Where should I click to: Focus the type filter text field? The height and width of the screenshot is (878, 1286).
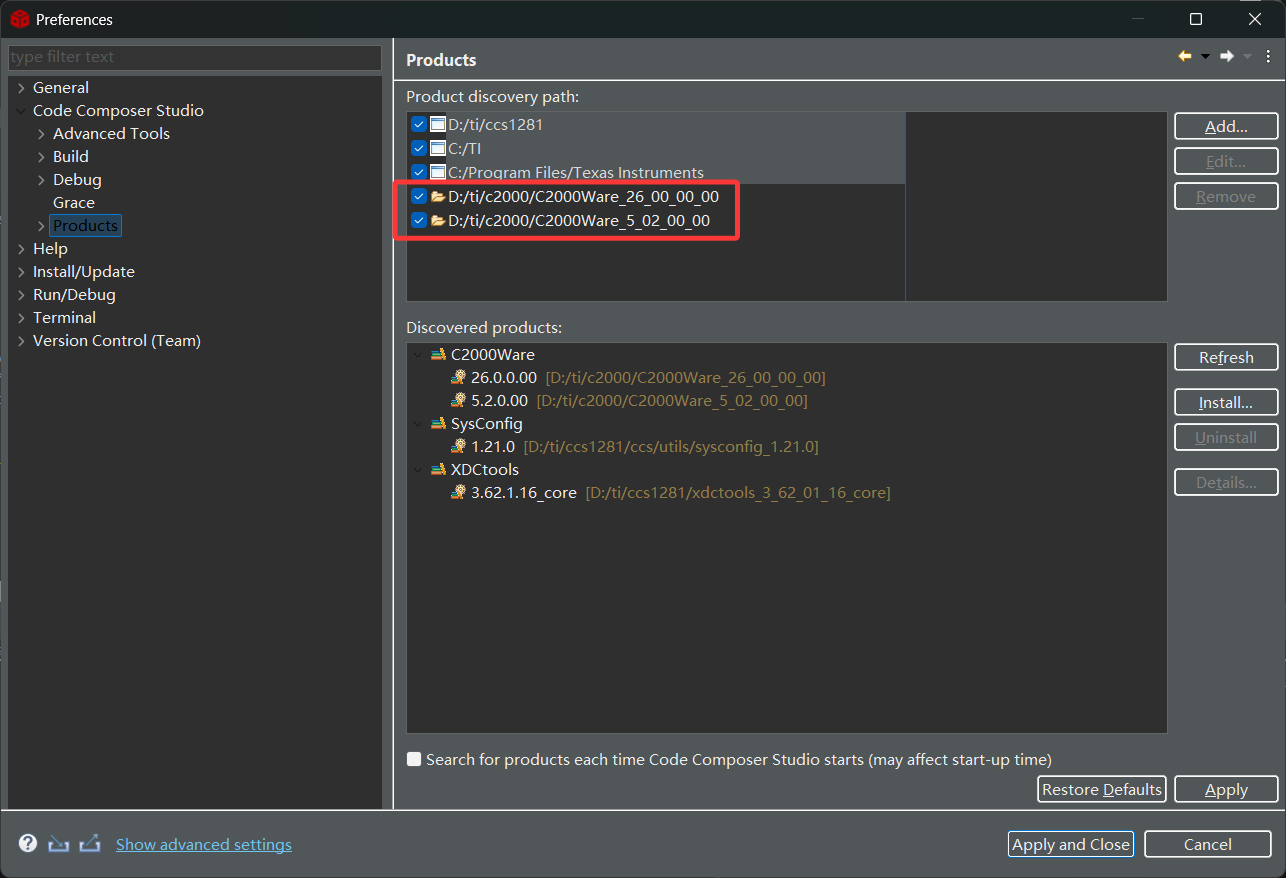[195, 57]
